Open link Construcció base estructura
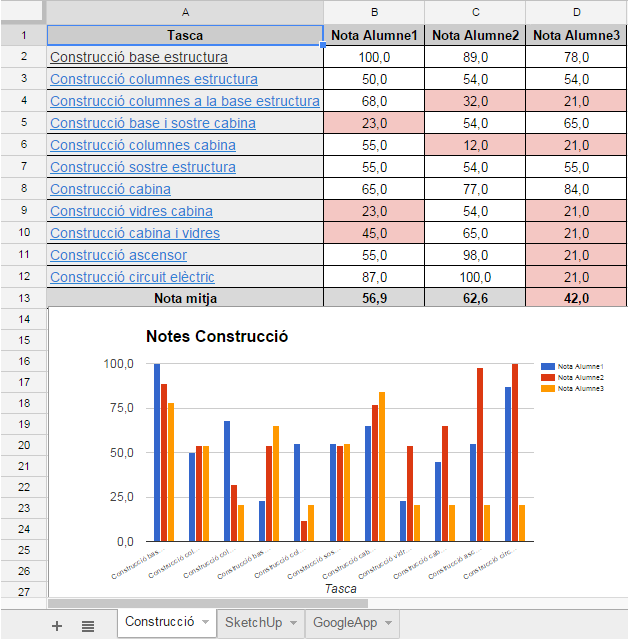This screenshot has width=628, height=639. click(x=139, y=57)
